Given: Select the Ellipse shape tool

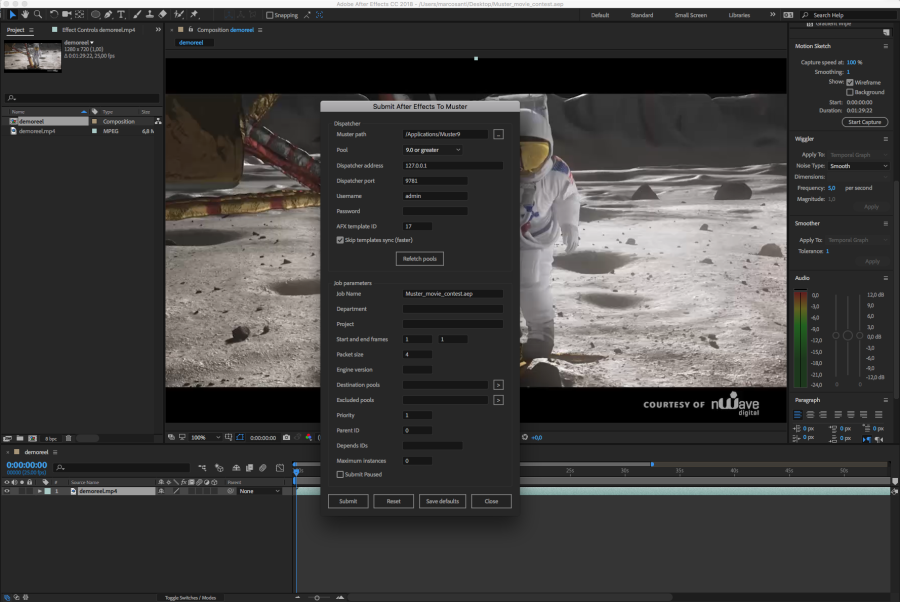Looking at the screenshot, I should point(95,14).
